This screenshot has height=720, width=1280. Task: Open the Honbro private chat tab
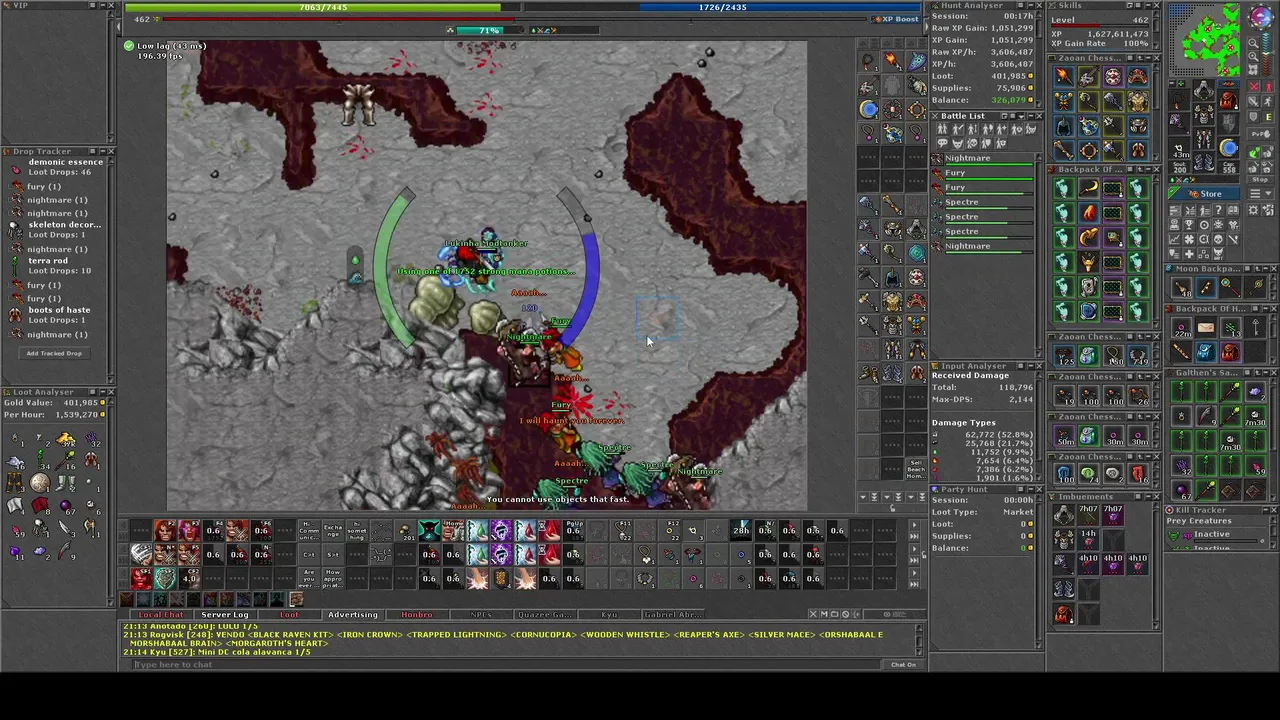pos(417,614)
